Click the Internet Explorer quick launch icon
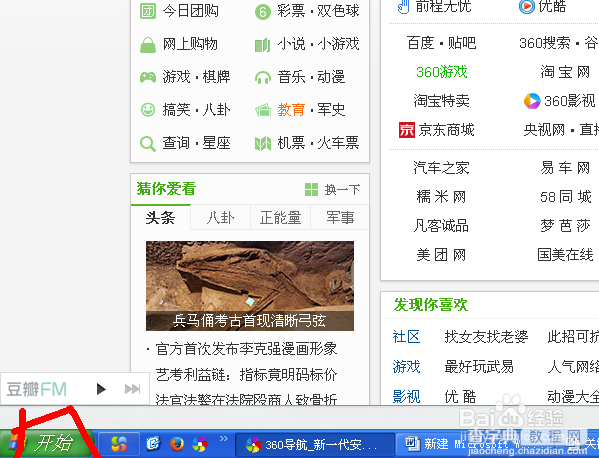Viewport: 599px width, 458px height. point(154,444)
